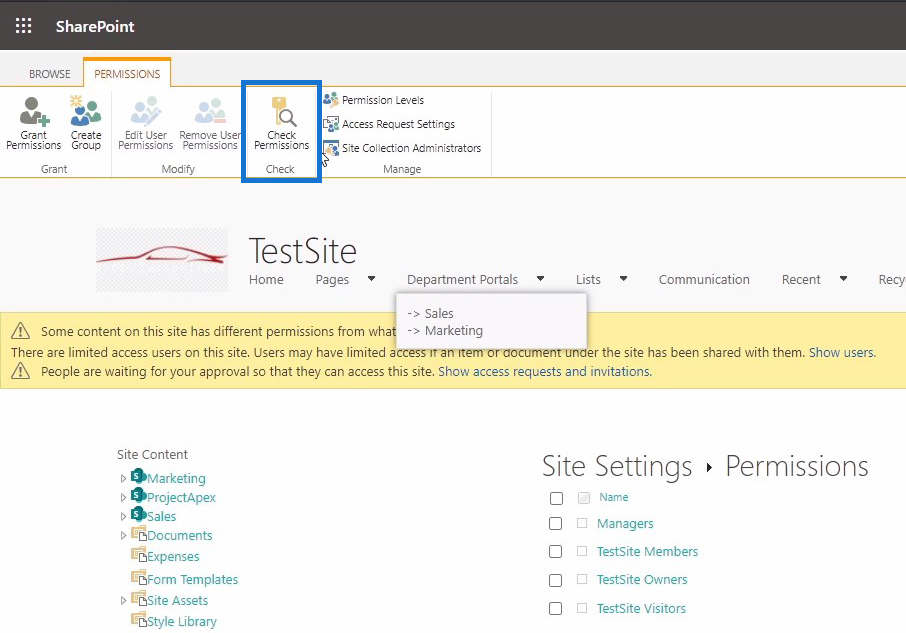
Task: Open the Lists navigation dropdown arrow
Action: pyautogui.click(x=623, y=278)
